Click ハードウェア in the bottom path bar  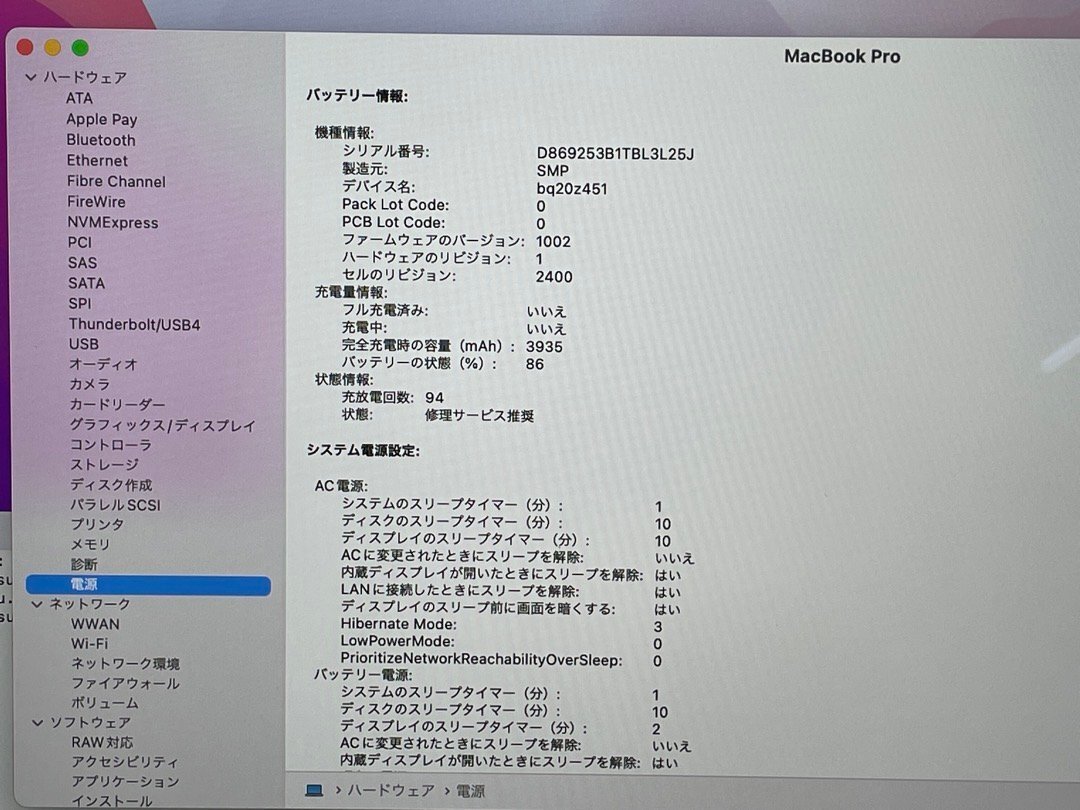[391, 791]
